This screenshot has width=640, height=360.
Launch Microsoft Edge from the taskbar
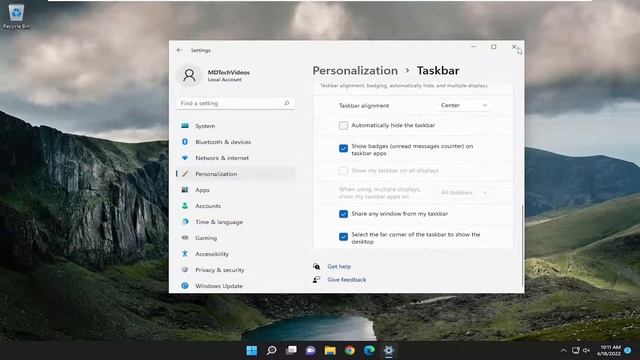pyautogui.click(x=369, y=351)
